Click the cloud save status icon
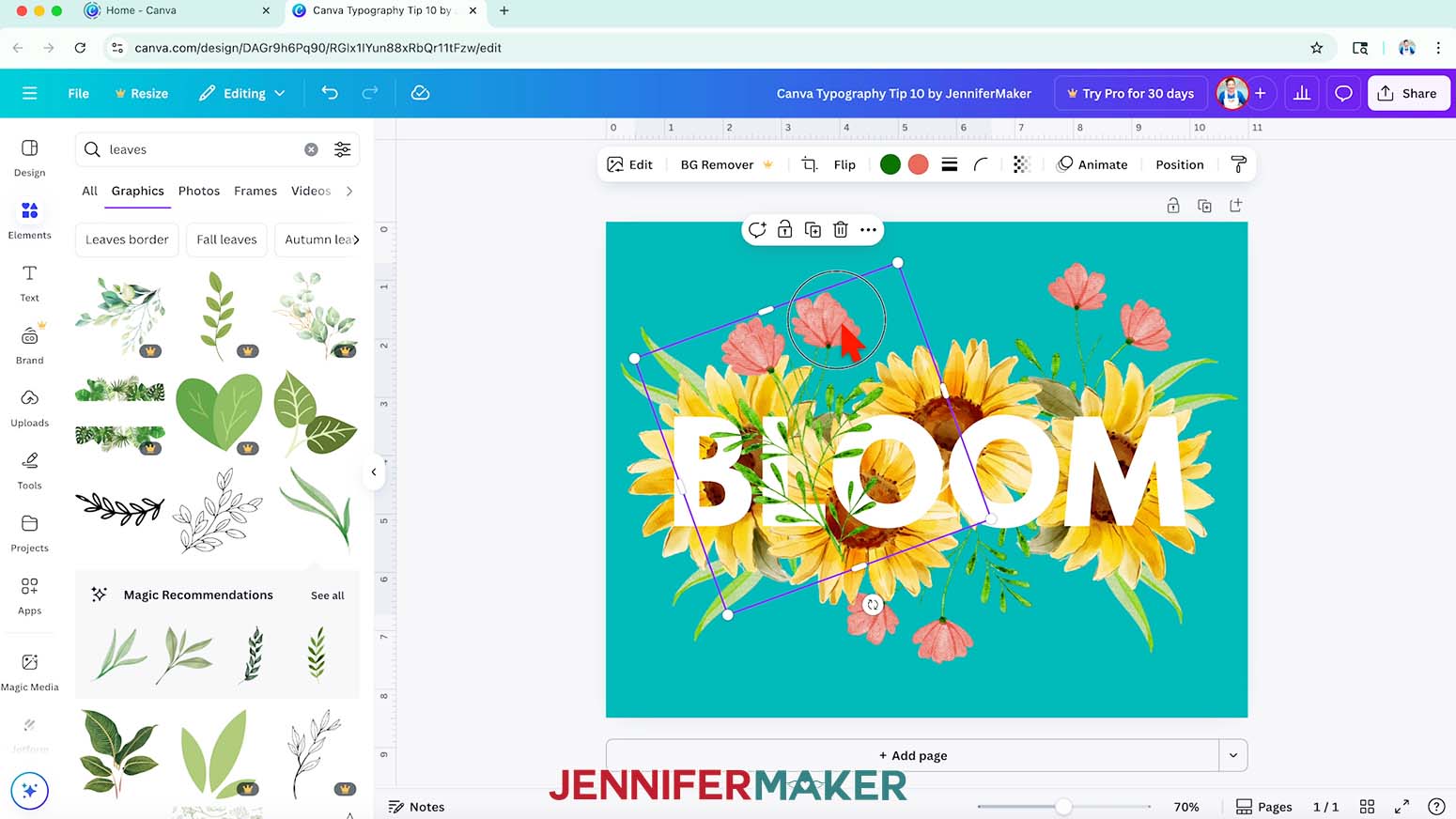1456x819 pixels. [420, 93]
